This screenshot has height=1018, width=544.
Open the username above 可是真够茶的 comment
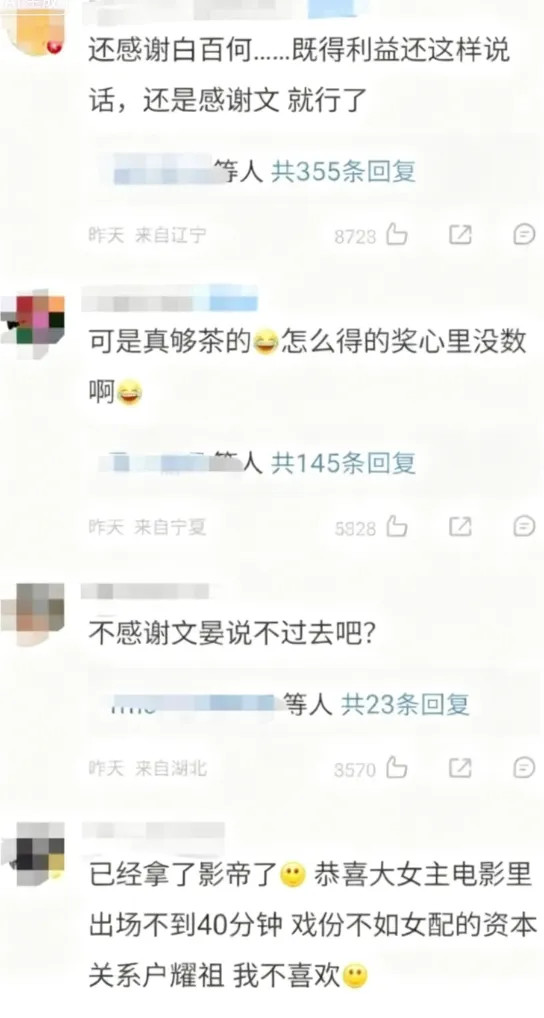pyautogui.click(x=169, y=299)
